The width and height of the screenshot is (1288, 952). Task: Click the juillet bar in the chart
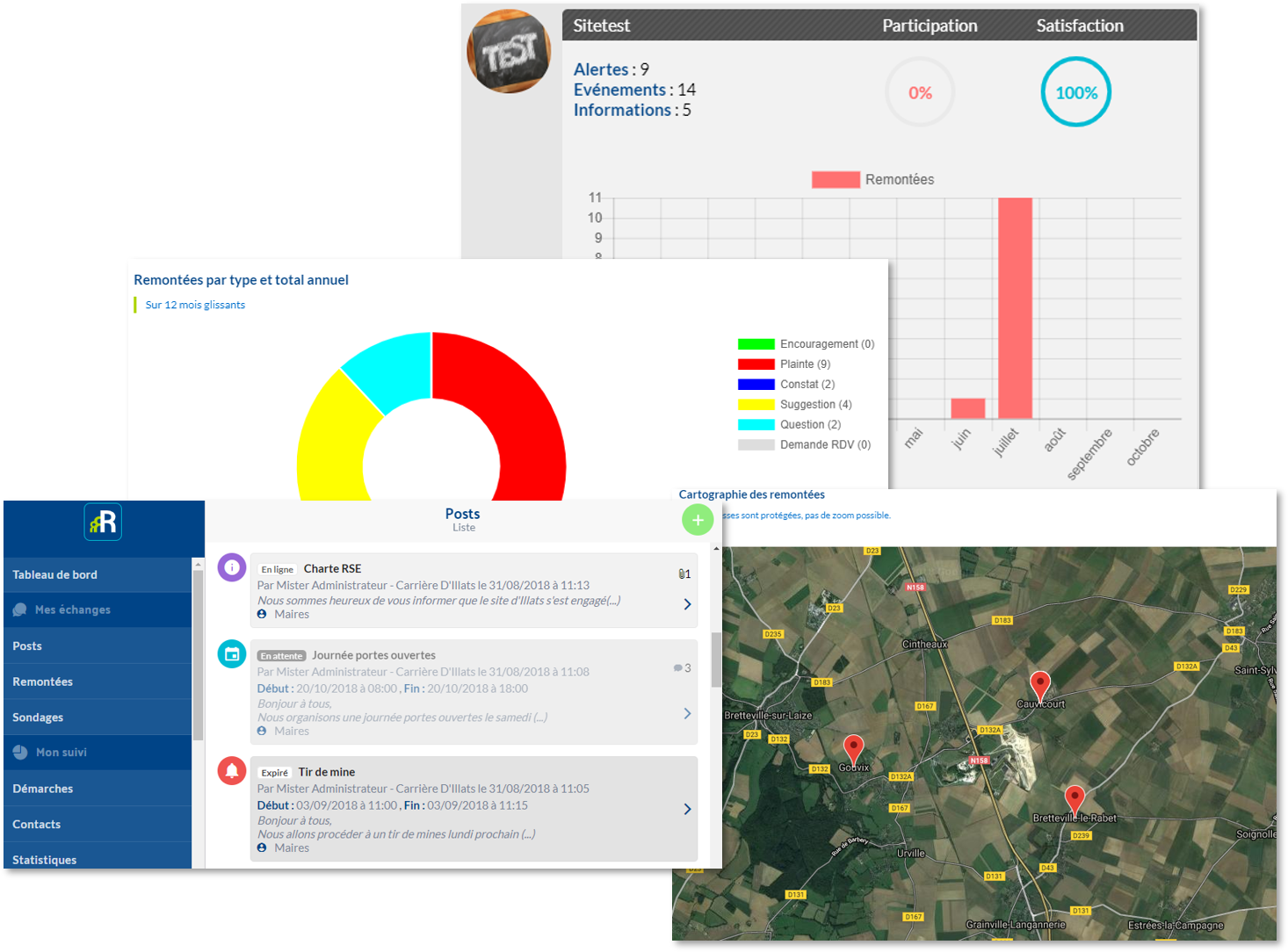coord(1015,307)
